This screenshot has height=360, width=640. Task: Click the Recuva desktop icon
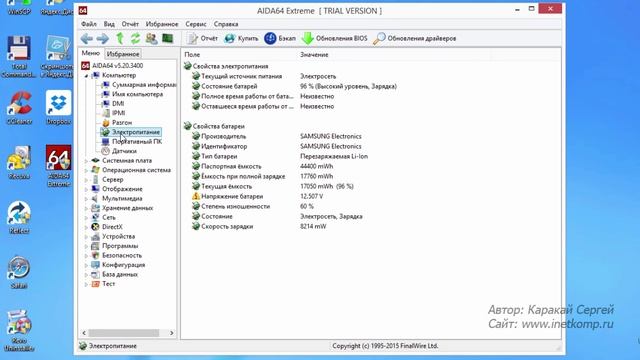19,162
